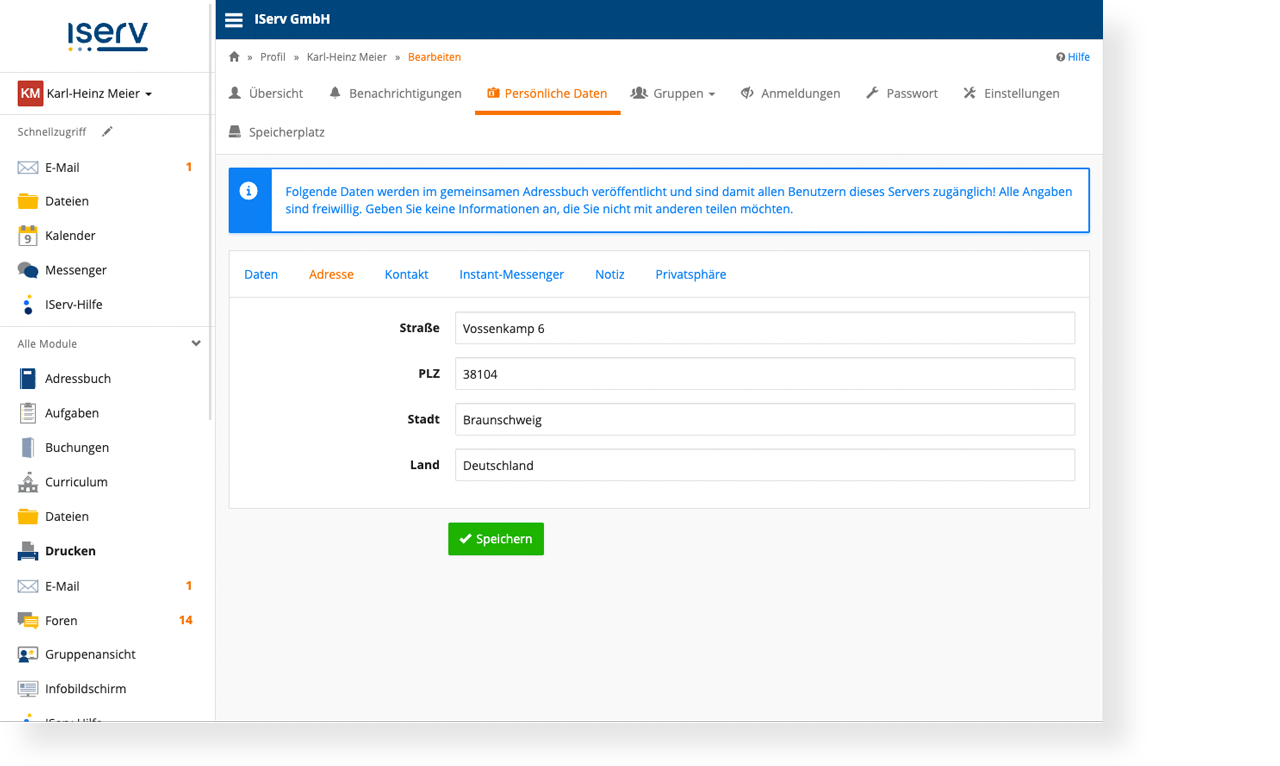
Task: Click the PLZ field containing 38104
Action: [x=764, y=374]
